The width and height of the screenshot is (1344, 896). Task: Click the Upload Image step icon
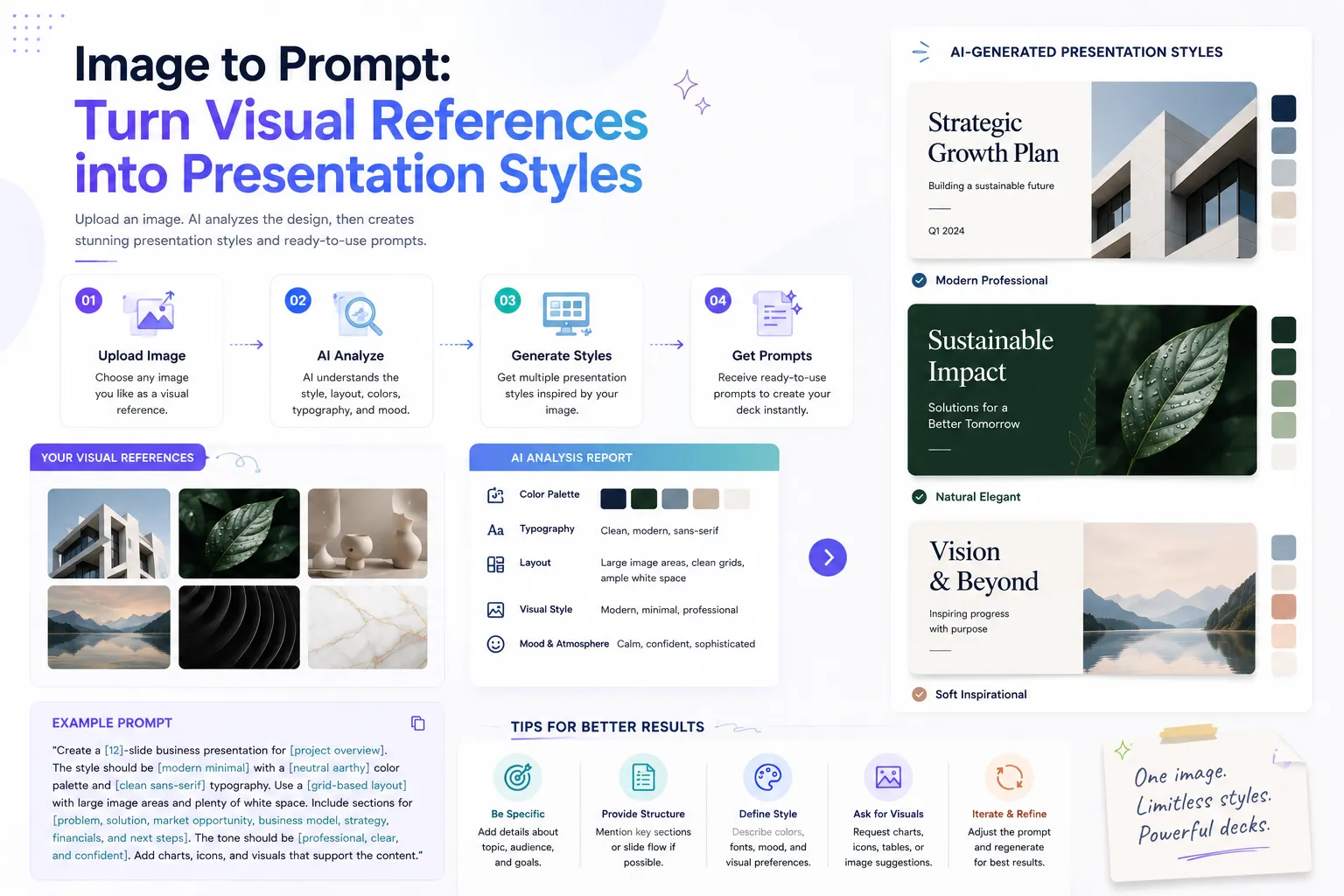pos(150,313)
